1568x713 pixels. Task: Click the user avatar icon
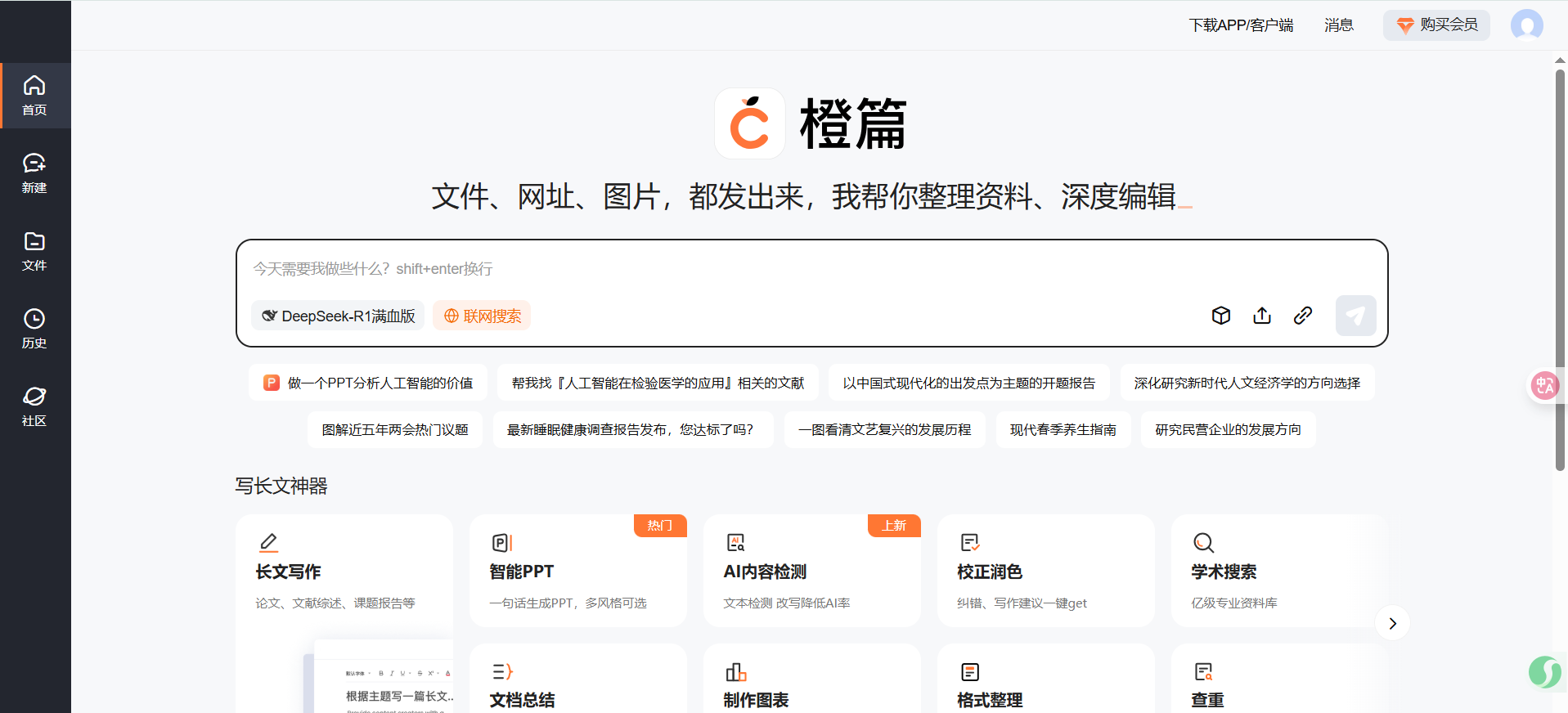point(1526,25)
